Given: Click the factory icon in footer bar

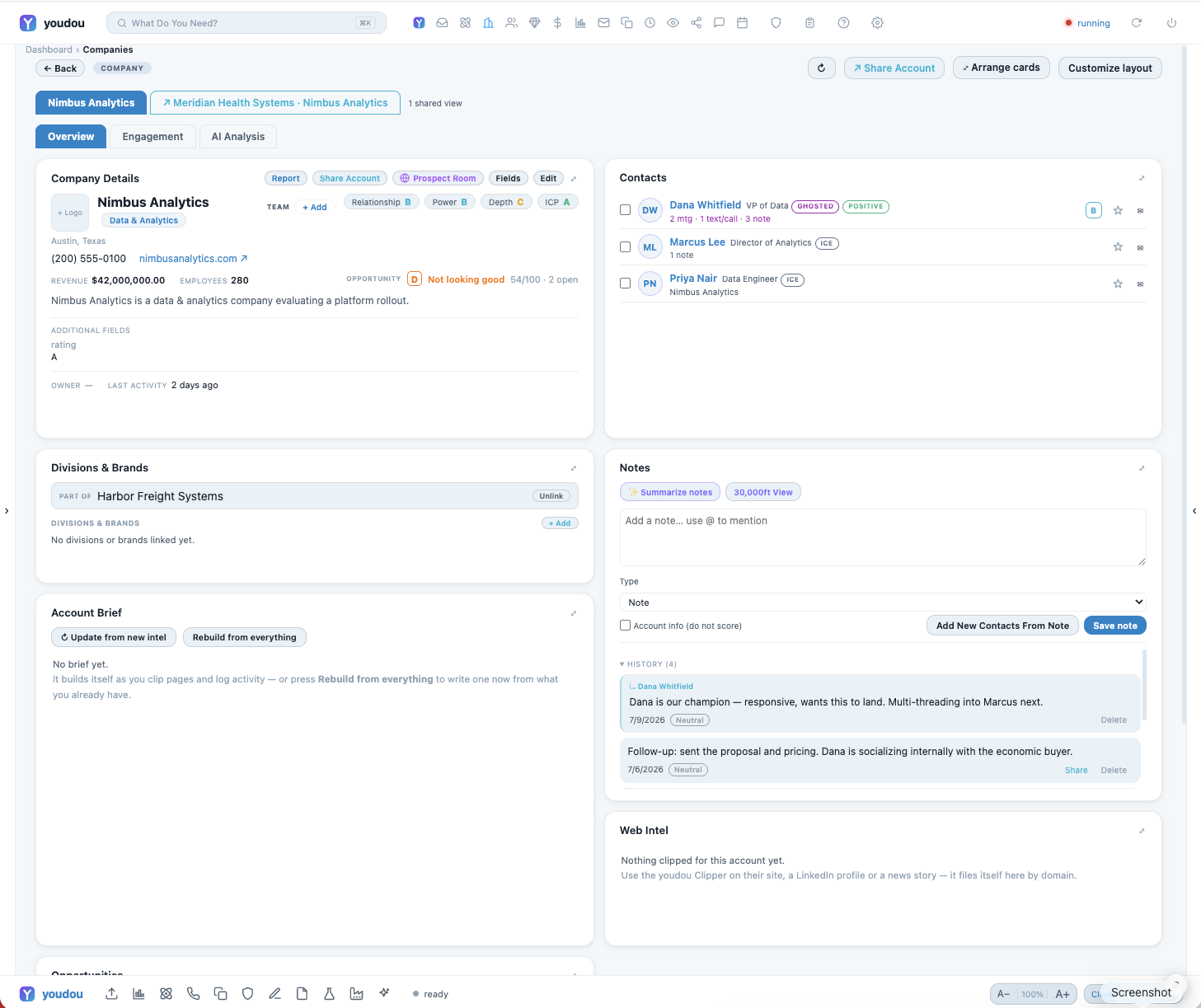Looking at the screenshot, I should [x=356, y=994].
